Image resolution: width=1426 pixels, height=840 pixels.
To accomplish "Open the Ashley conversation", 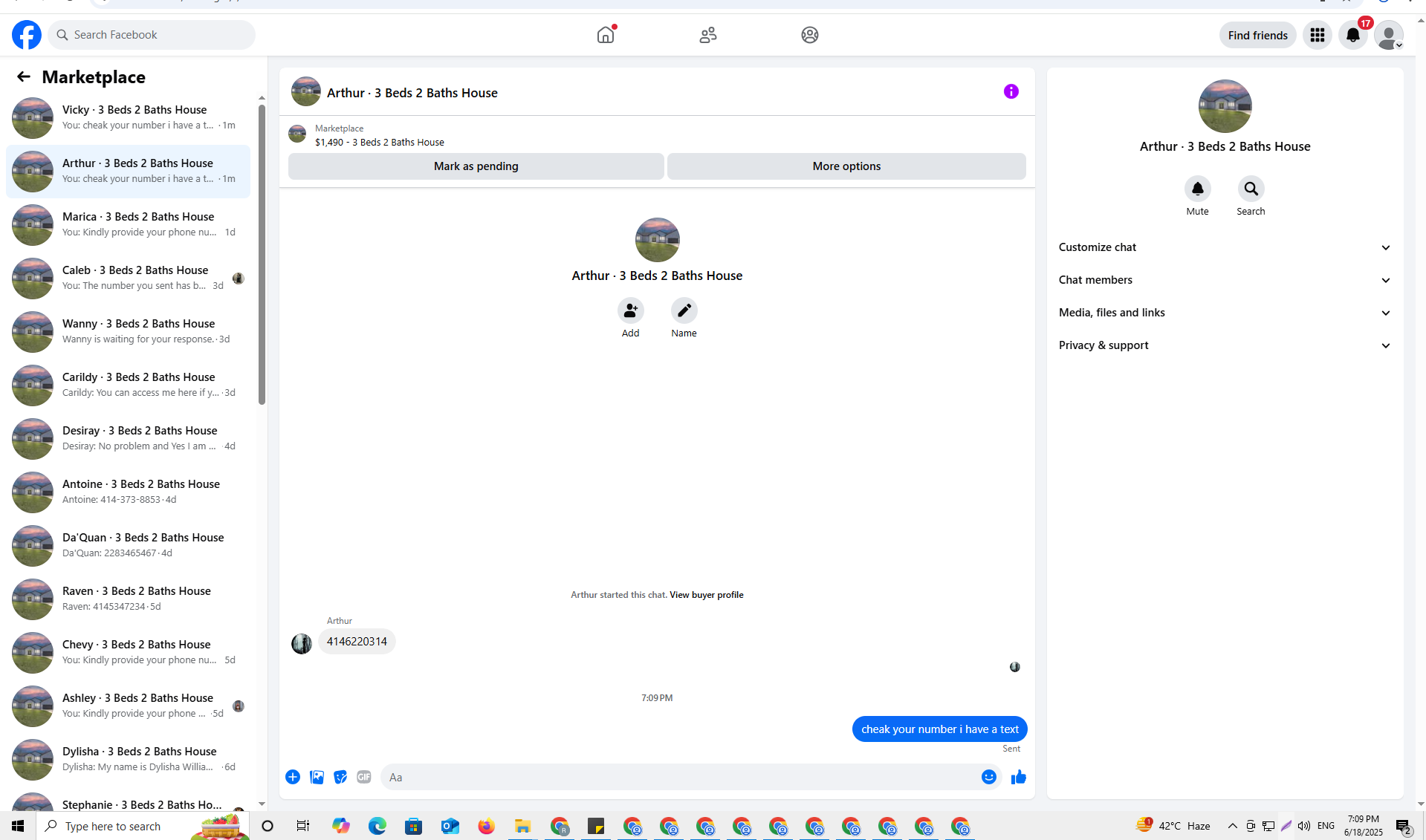I will (x=128, y=706).
